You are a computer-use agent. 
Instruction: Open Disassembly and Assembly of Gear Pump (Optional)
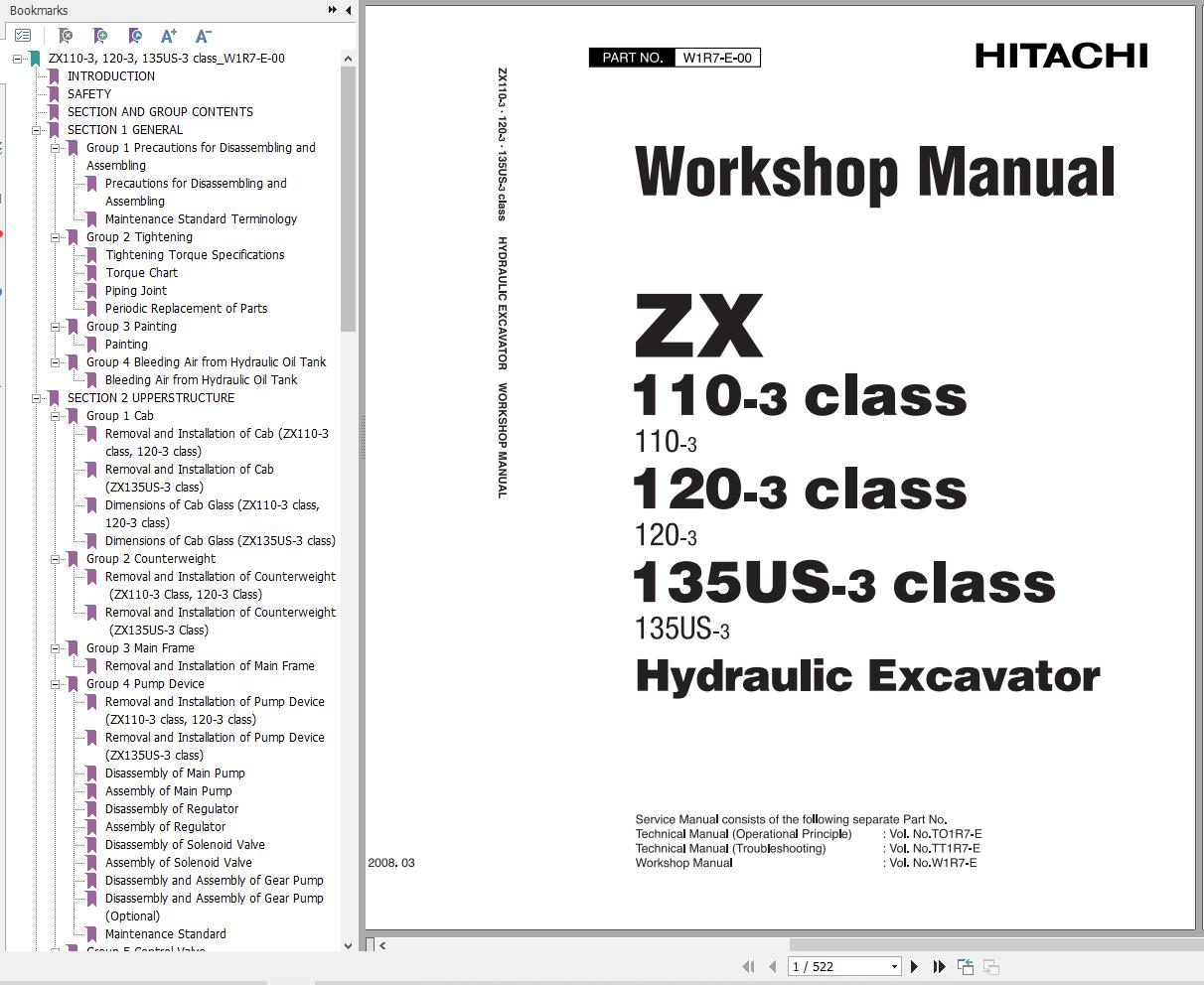coord(215,908)
